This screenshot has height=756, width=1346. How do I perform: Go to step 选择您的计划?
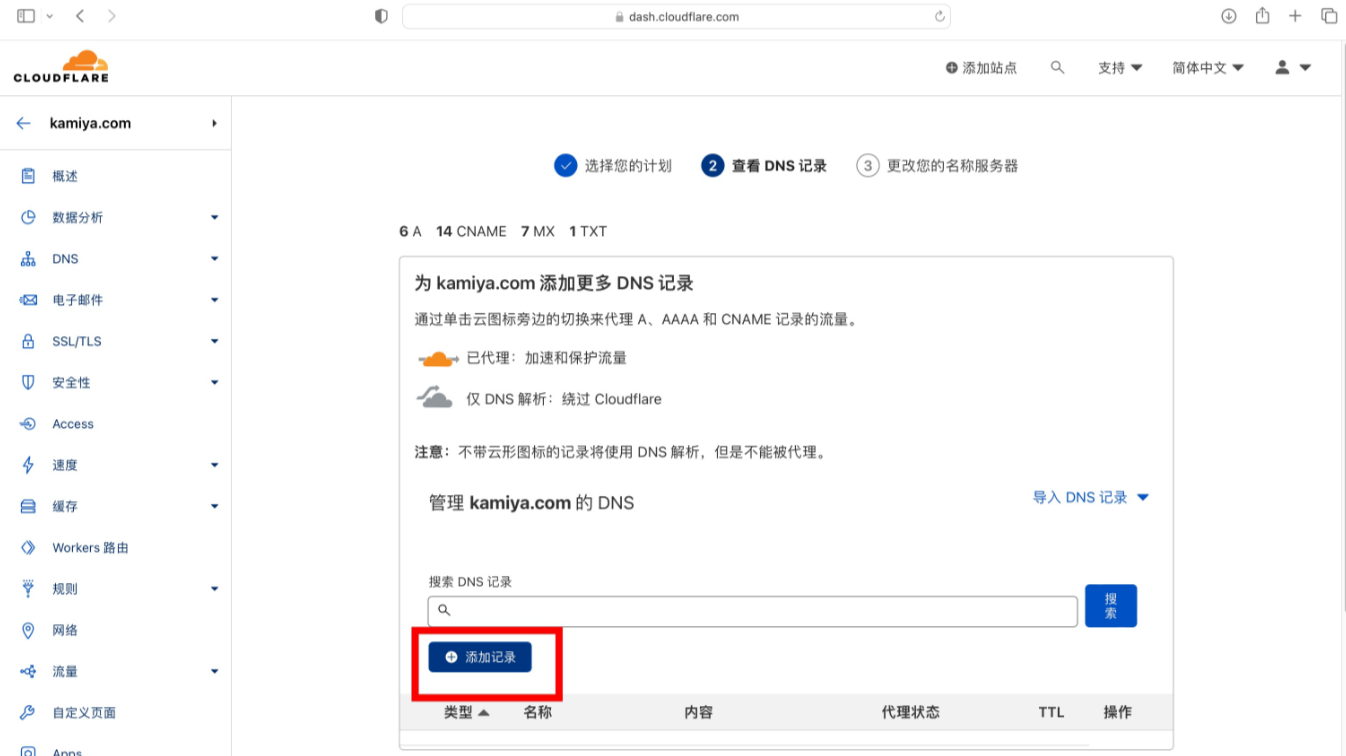point(613,166)
